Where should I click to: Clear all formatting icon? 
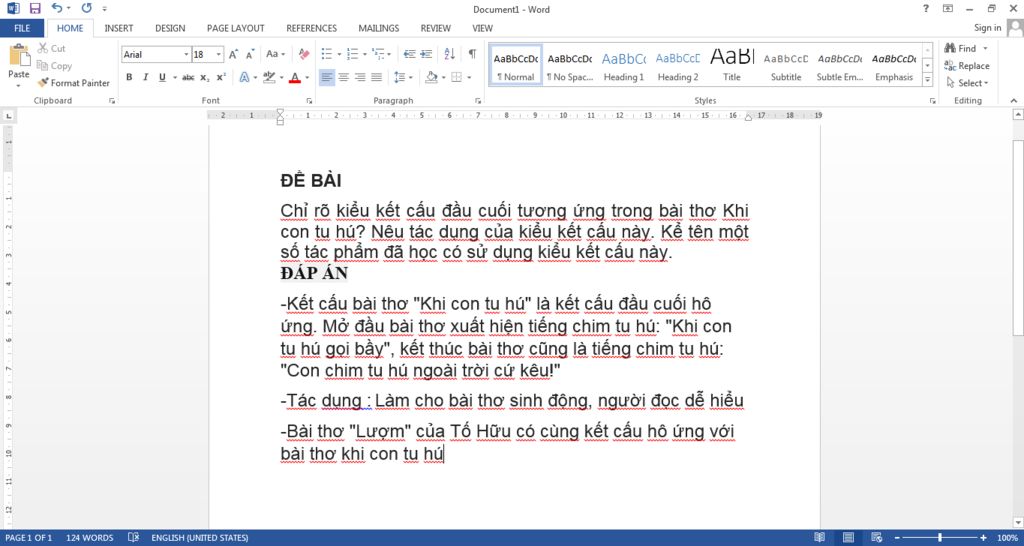pyautogui.click(x=304, y=54)
